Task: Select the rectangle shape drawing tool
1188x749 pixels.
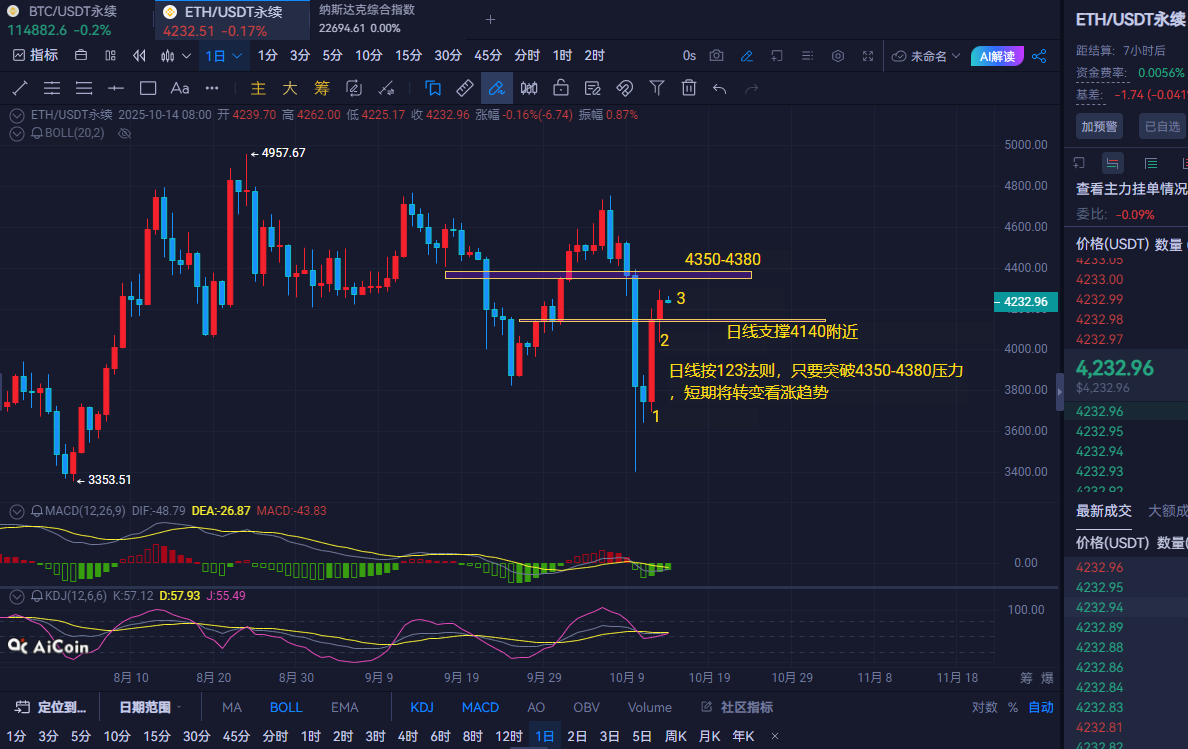Action: click(x=148, y=89)
